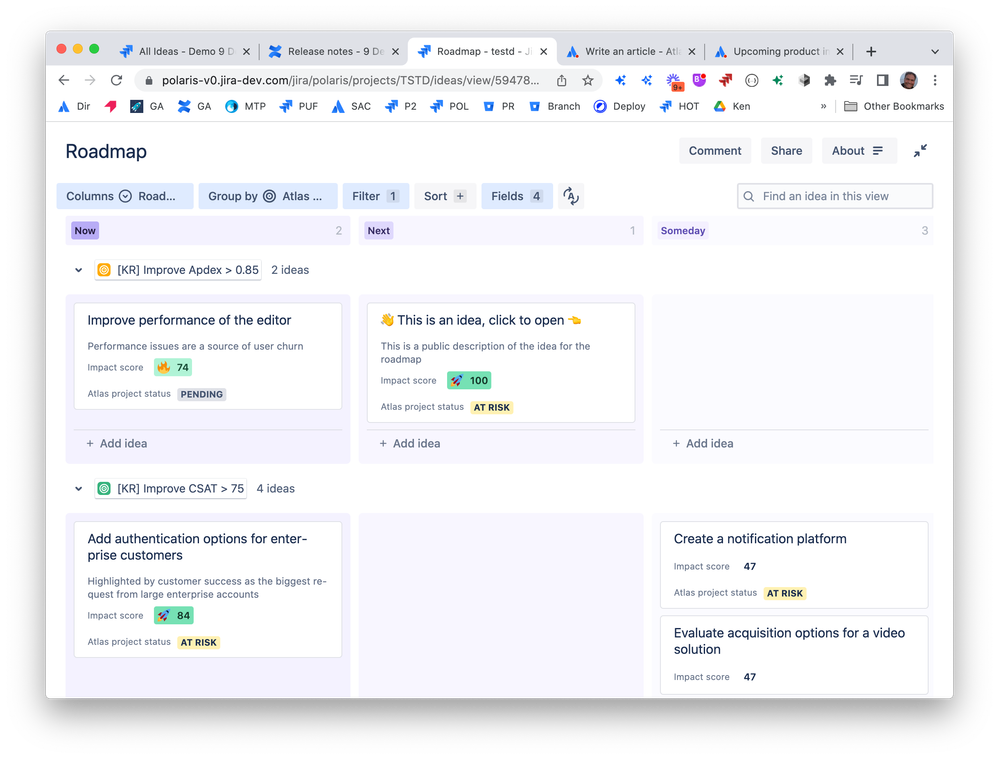Open the Filter options
This screenshot has width=999, height=759.
click(375, 196)
